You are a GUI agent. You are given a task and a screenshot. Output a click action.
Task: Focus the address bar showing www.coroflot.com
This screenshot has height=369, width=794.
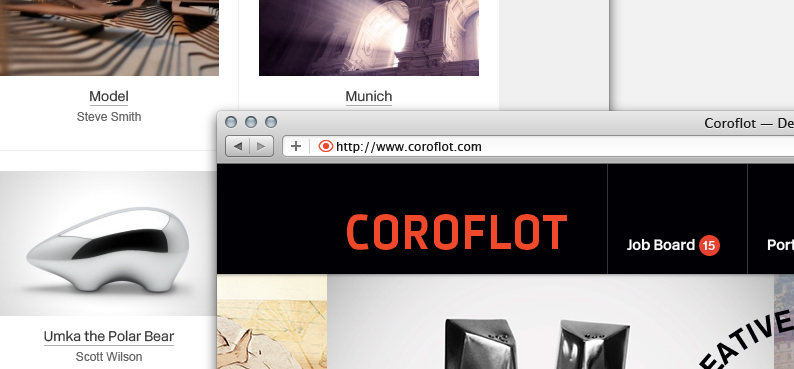point(538,146)
